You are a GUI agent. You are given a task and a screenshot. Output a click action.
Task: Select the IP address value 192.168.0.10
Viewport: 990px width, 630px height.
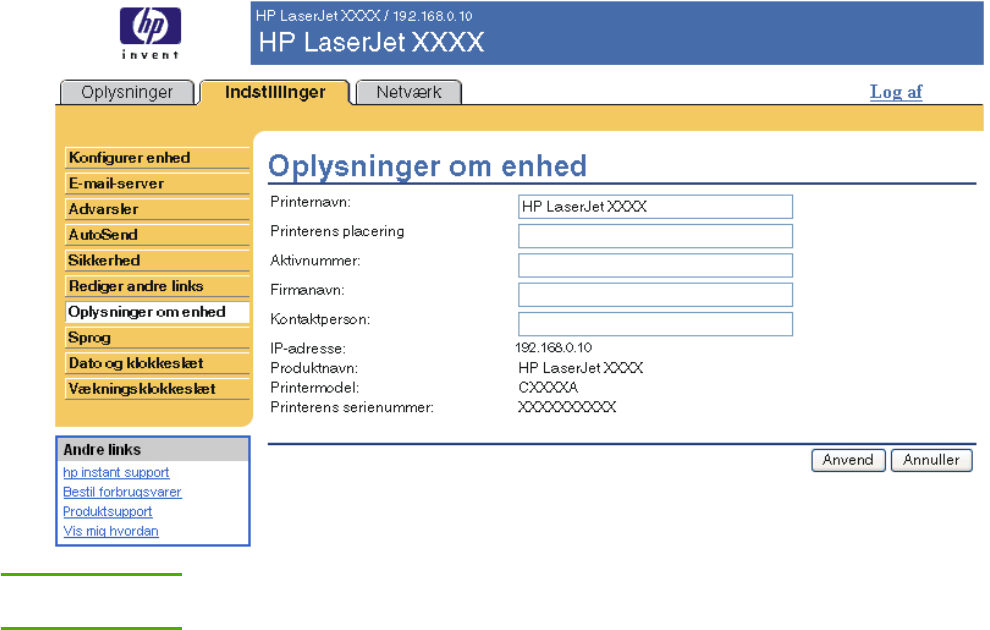[554, 348]
